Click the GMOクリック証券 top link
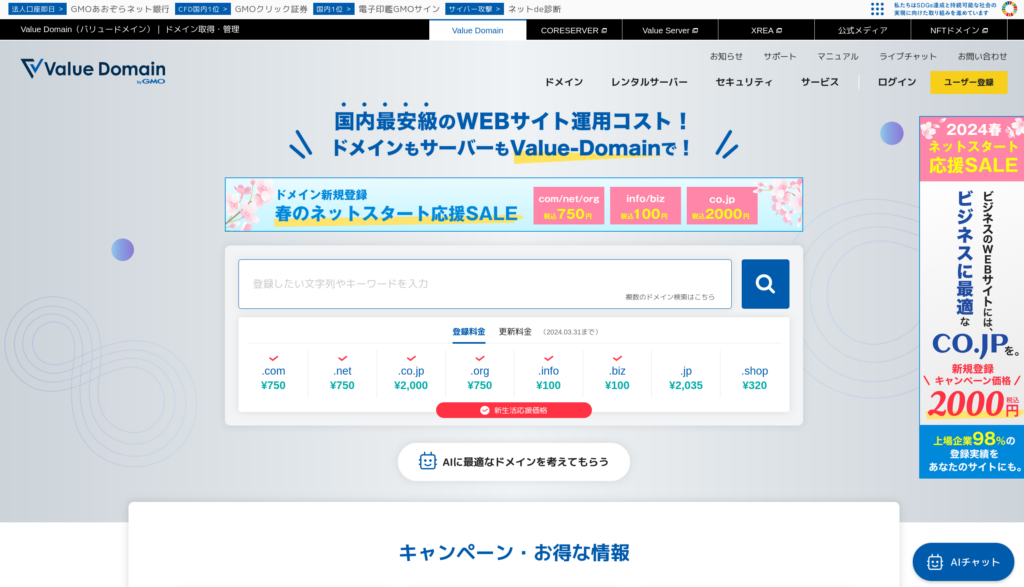This screenshot has height=587, width=1024. coord(271,9)
